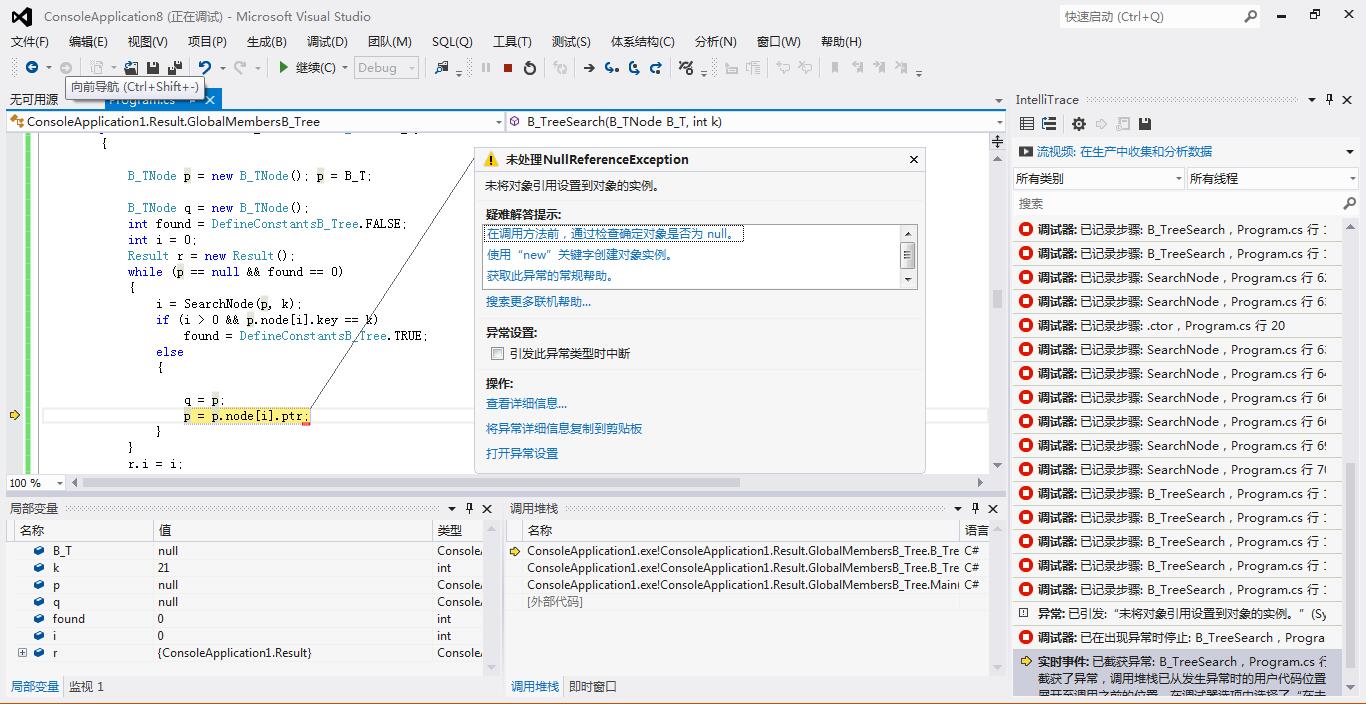Click 打开异常设置 link
1366x704 pixels.
pos(522,453)
